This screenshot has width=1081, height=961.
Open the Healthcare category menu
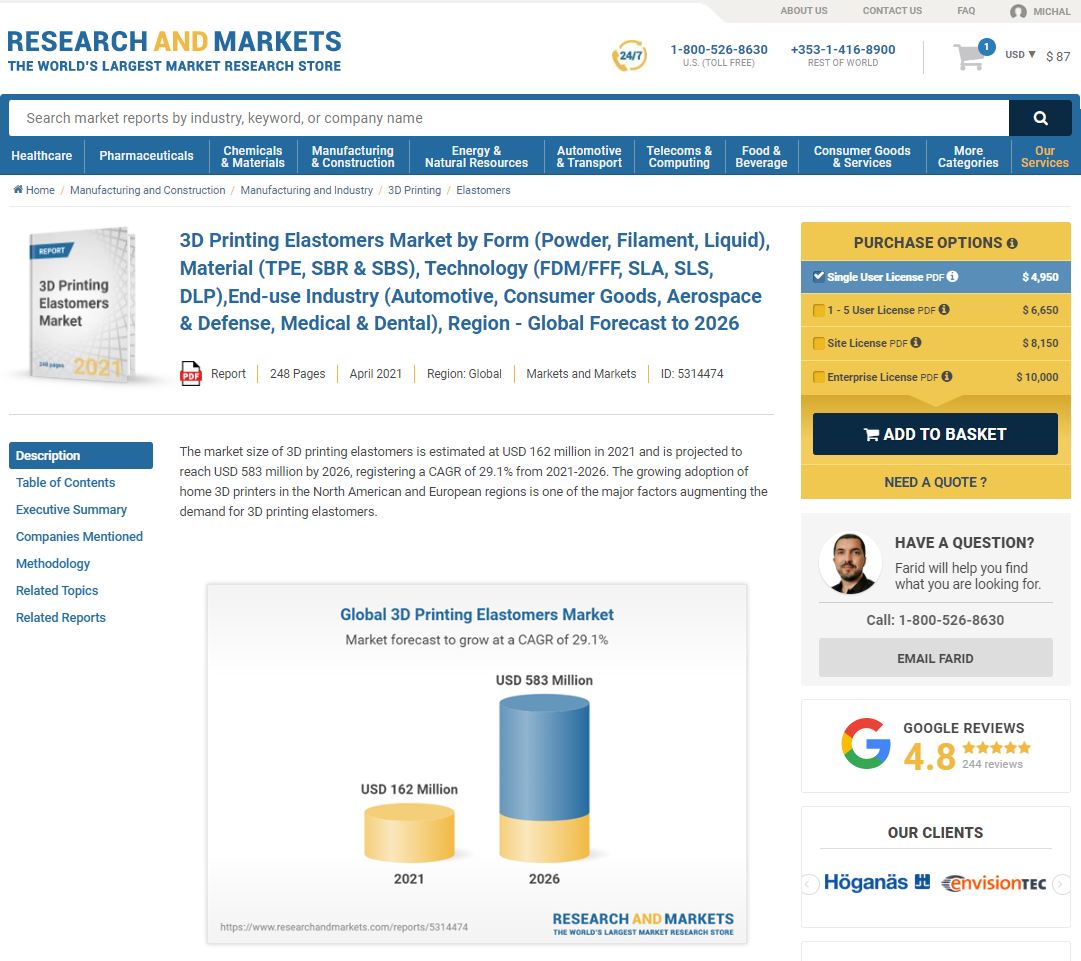pos(42,156)
